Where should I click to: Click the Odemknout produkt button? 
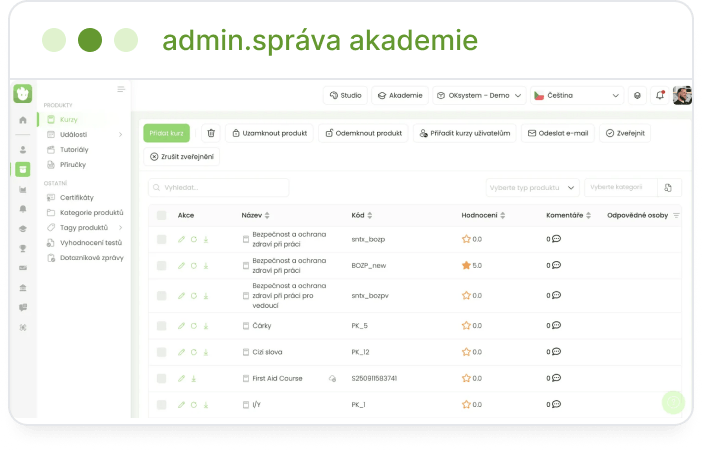[363, 133]
